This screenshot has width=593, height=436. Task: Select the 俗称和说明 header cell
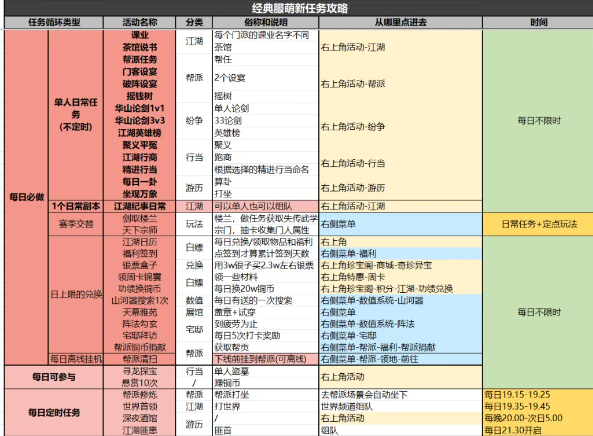(265, 22)
